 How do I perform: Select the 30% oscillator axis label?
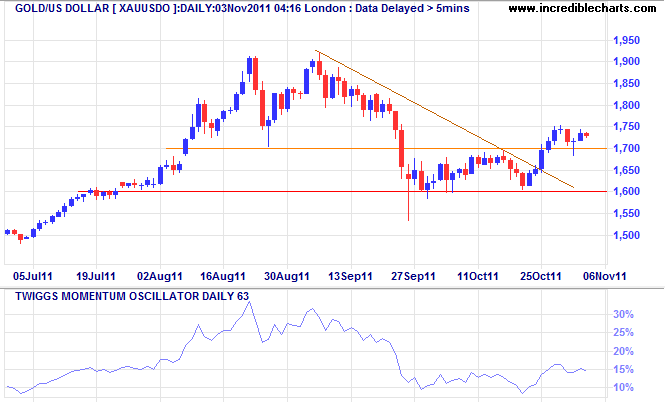(x=623, y=314)
